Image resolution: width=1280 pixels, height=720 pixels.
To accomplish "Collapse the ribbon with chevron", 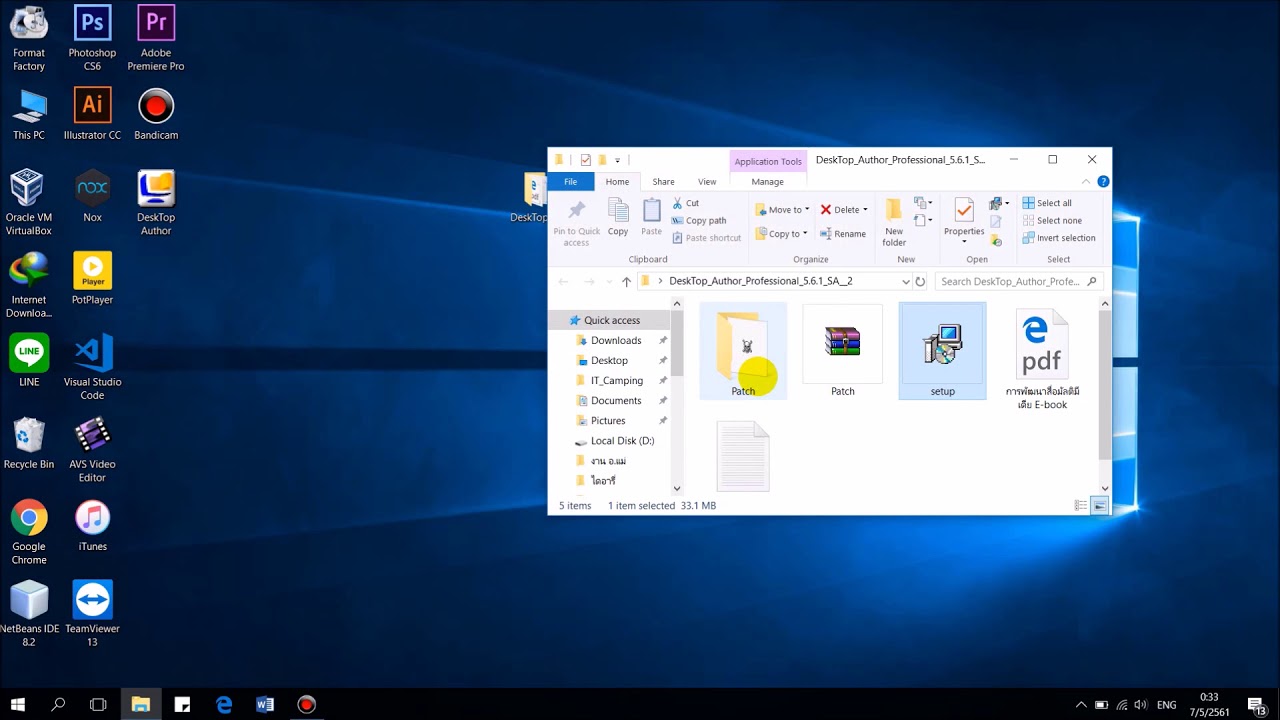I will (x=1087, y=182).
